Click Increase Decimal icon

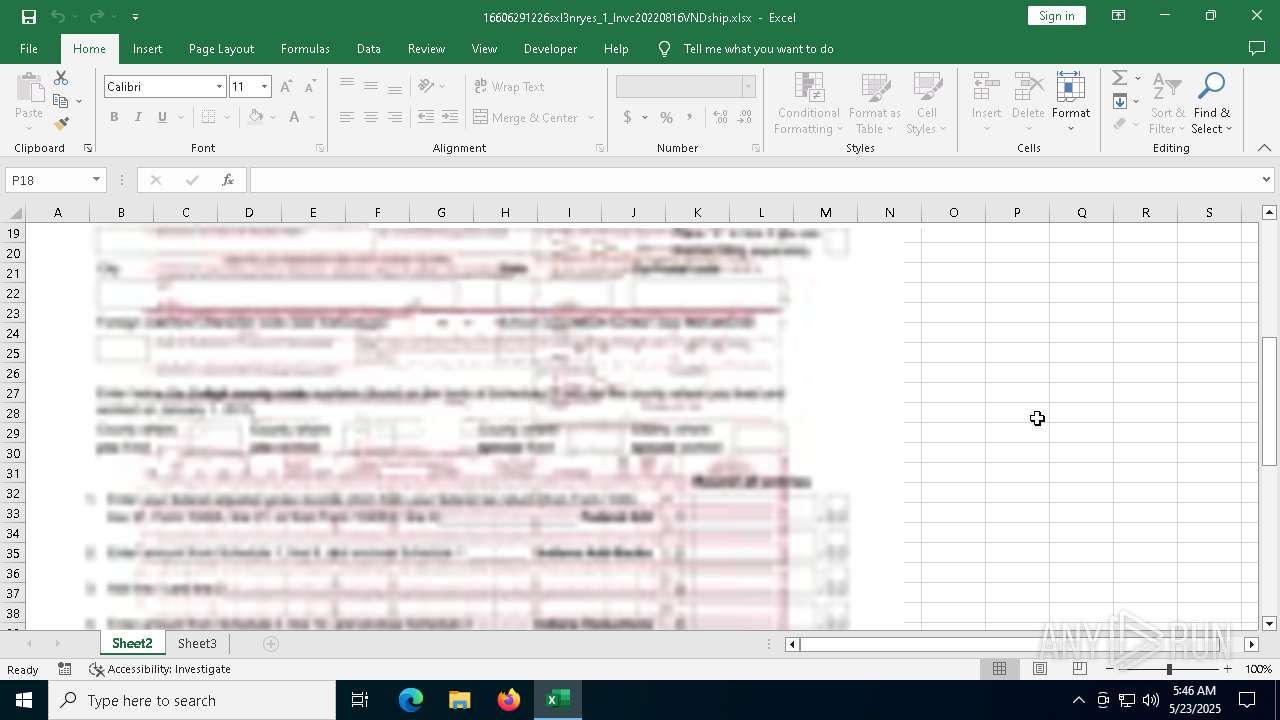pos(720,117)
